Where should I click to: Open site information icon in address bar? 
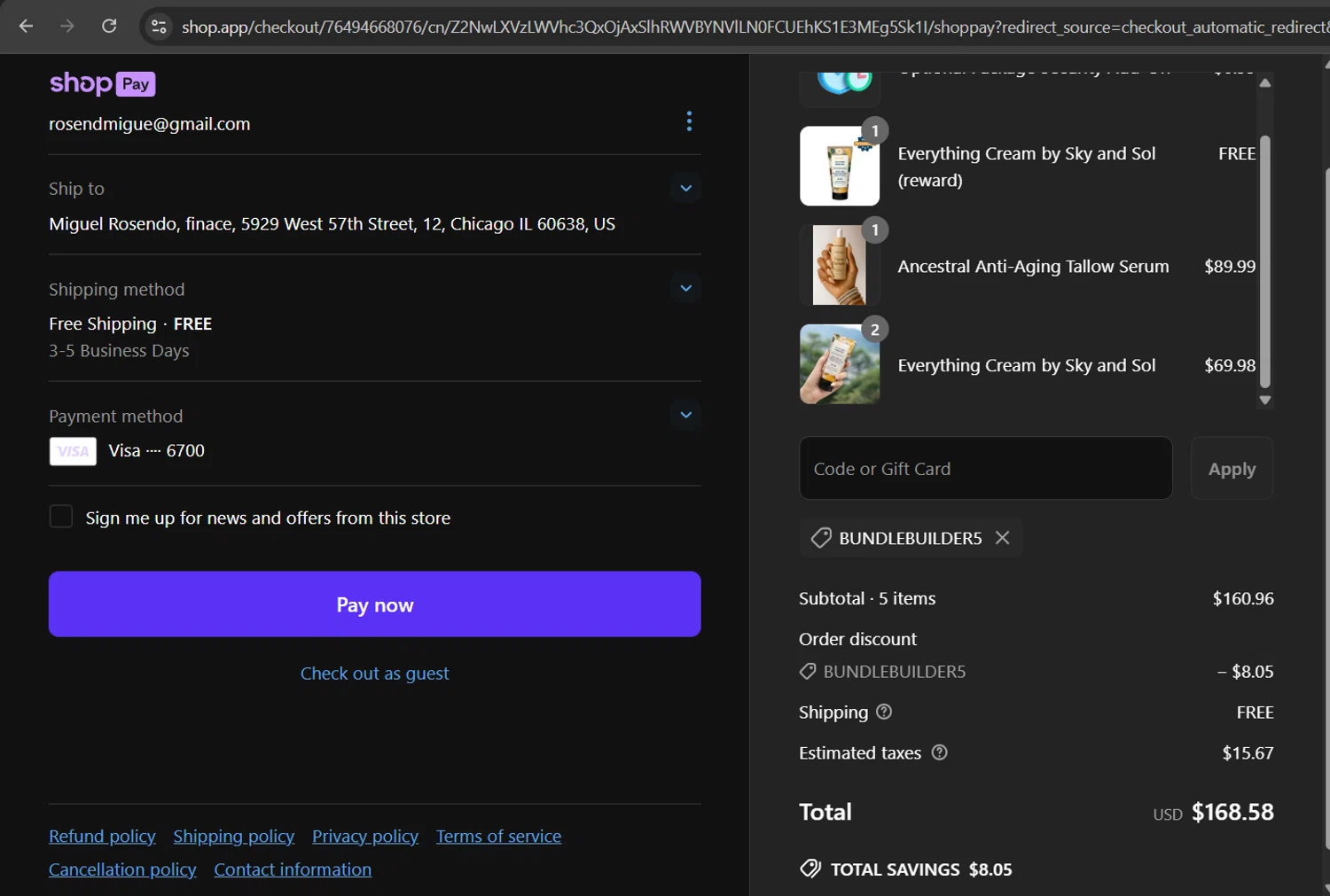pos(160,27)
